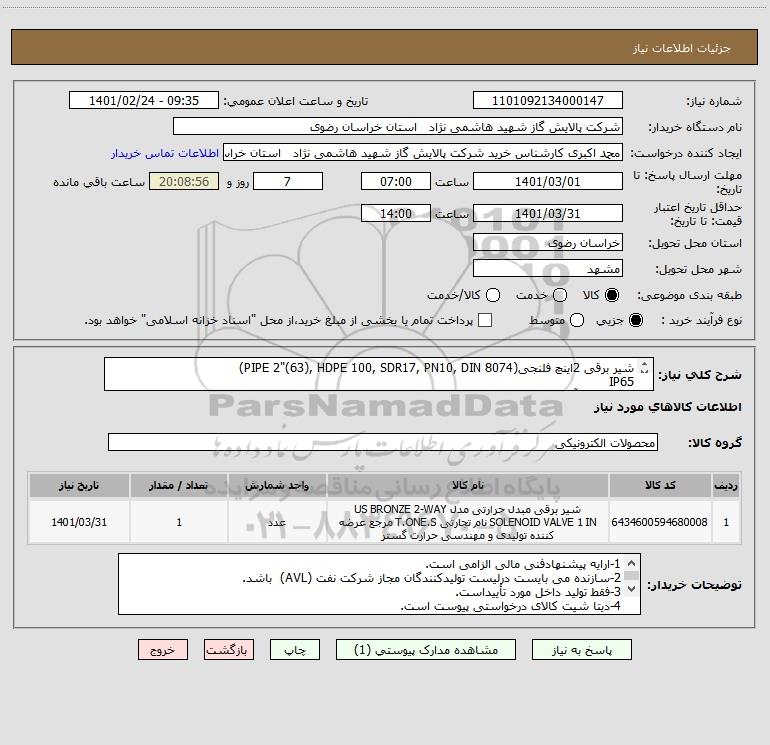Click the کد کالا column header
Viewport: 770px width, 745px height.
click(x=660, y=485)
